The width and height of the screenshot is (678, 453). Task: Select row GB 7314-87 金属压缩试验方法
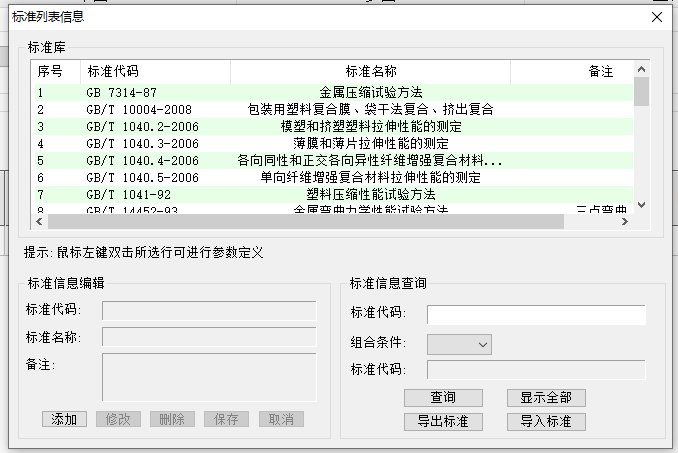point(330,93)
